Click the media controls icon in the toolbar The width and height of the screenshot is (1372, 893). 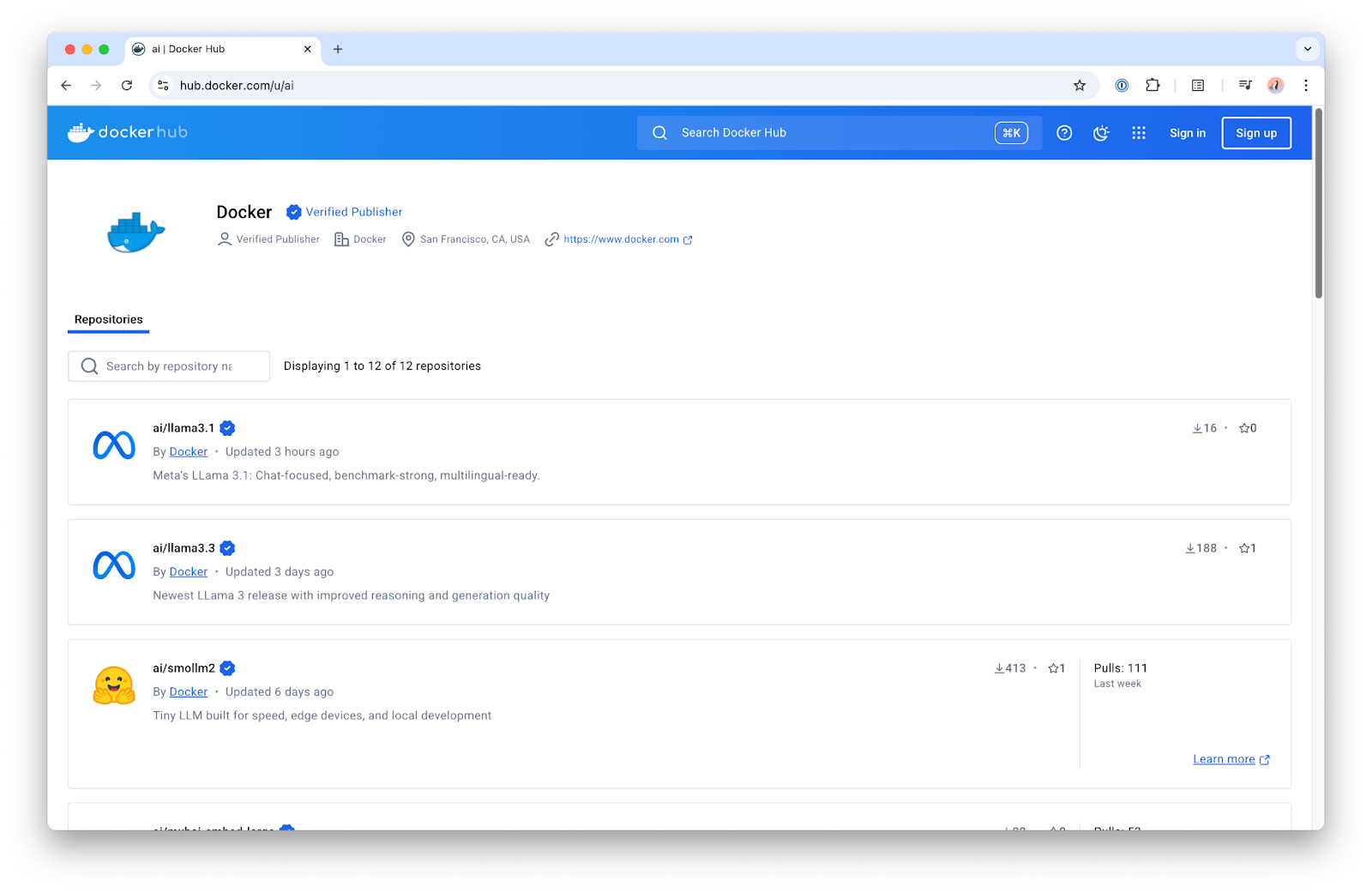coord(1245,85)
